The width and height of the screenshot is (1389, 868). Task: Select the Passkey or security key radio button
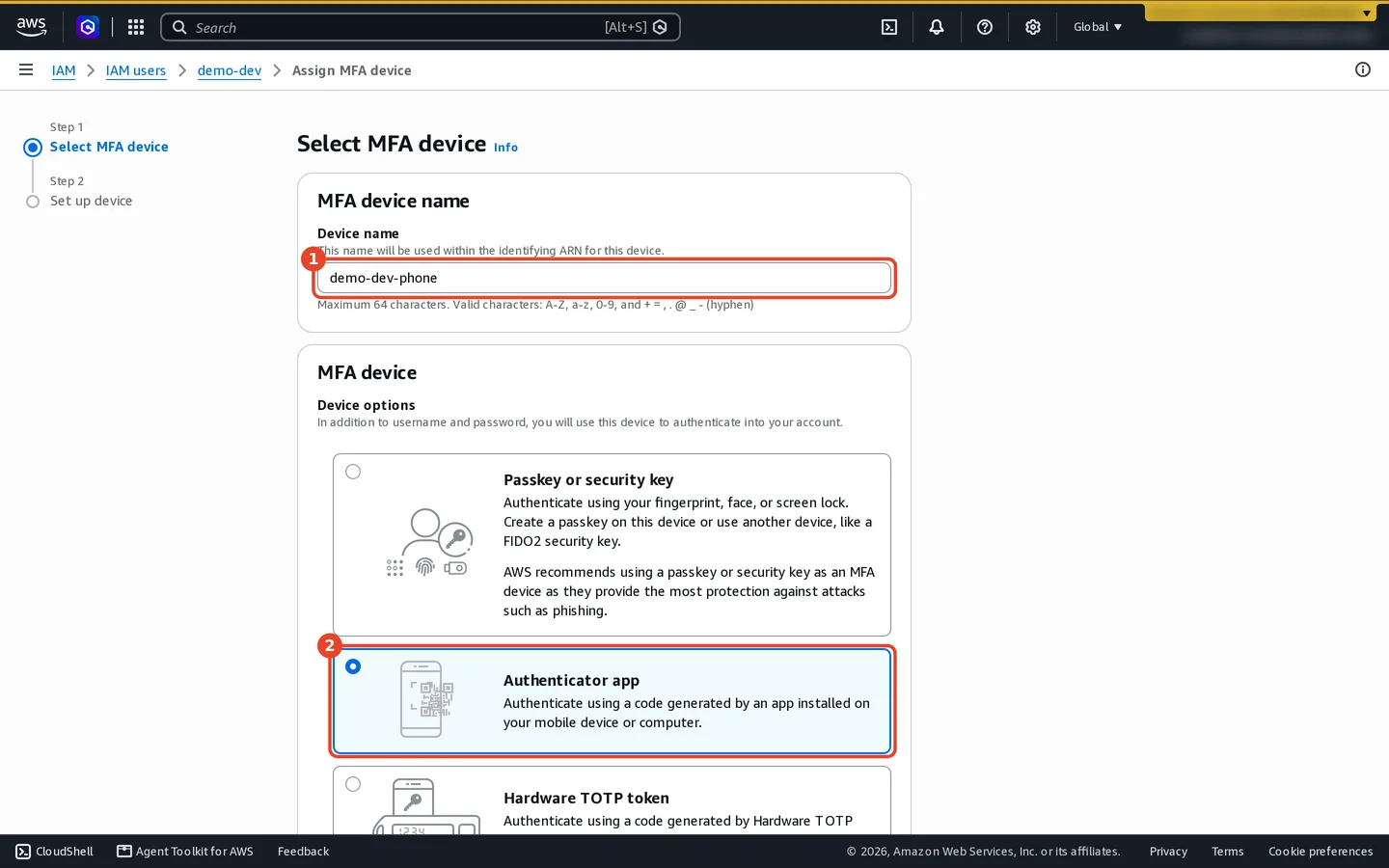point(353,472)
